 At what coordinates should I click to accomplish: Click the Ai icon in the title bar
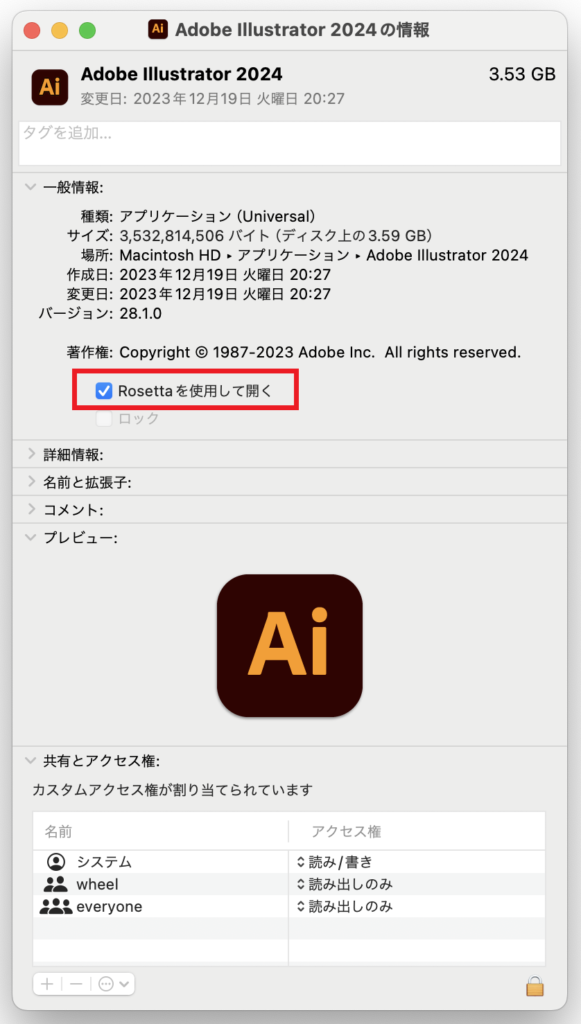point(158,29)
